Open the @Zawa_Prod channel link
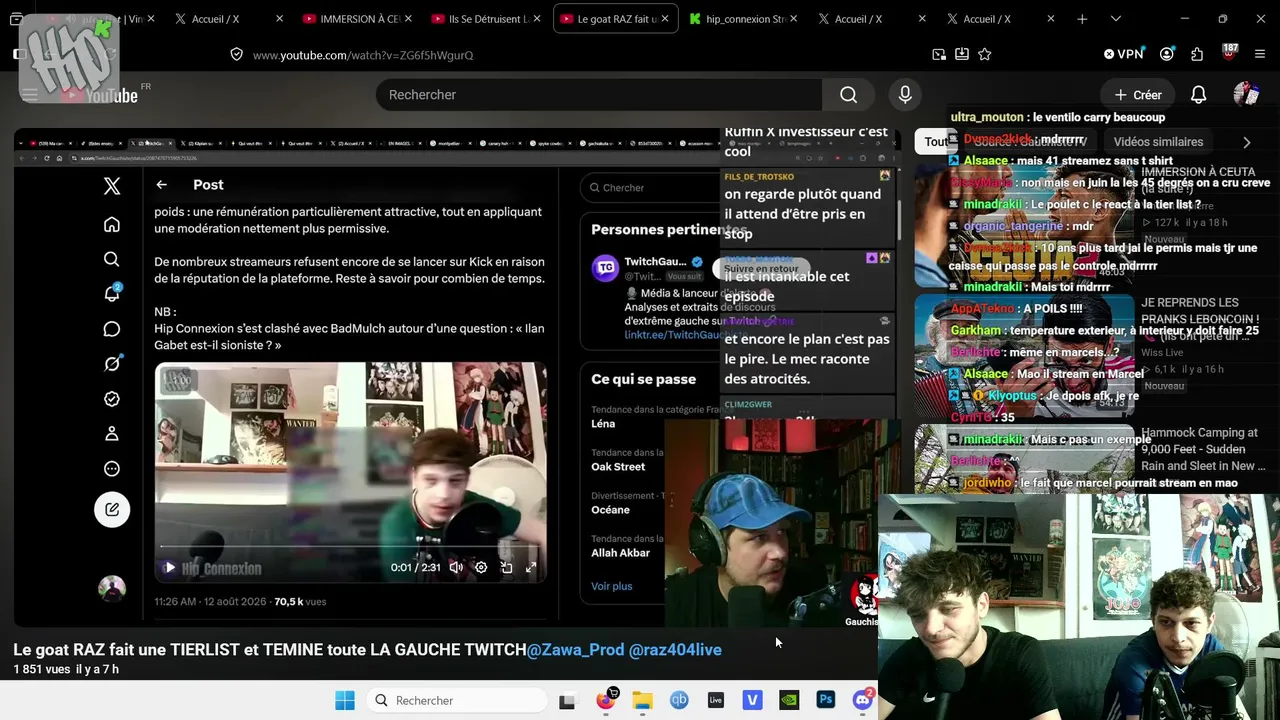 point(575,650)
